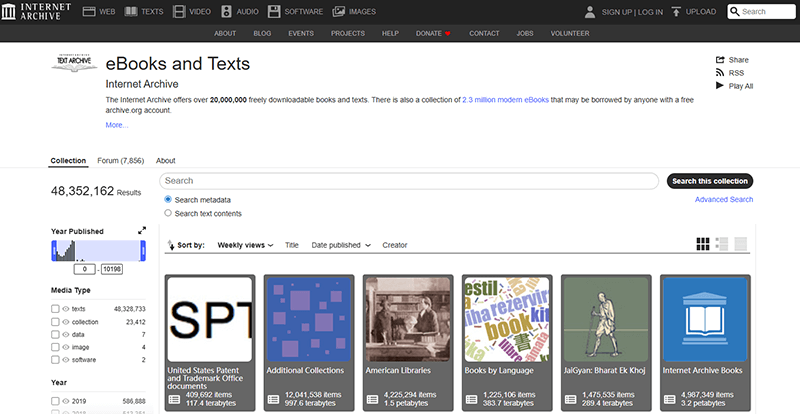This screenshot has height=414, width=800.
Task: Check the software media type checkbox
Action: 55,360
